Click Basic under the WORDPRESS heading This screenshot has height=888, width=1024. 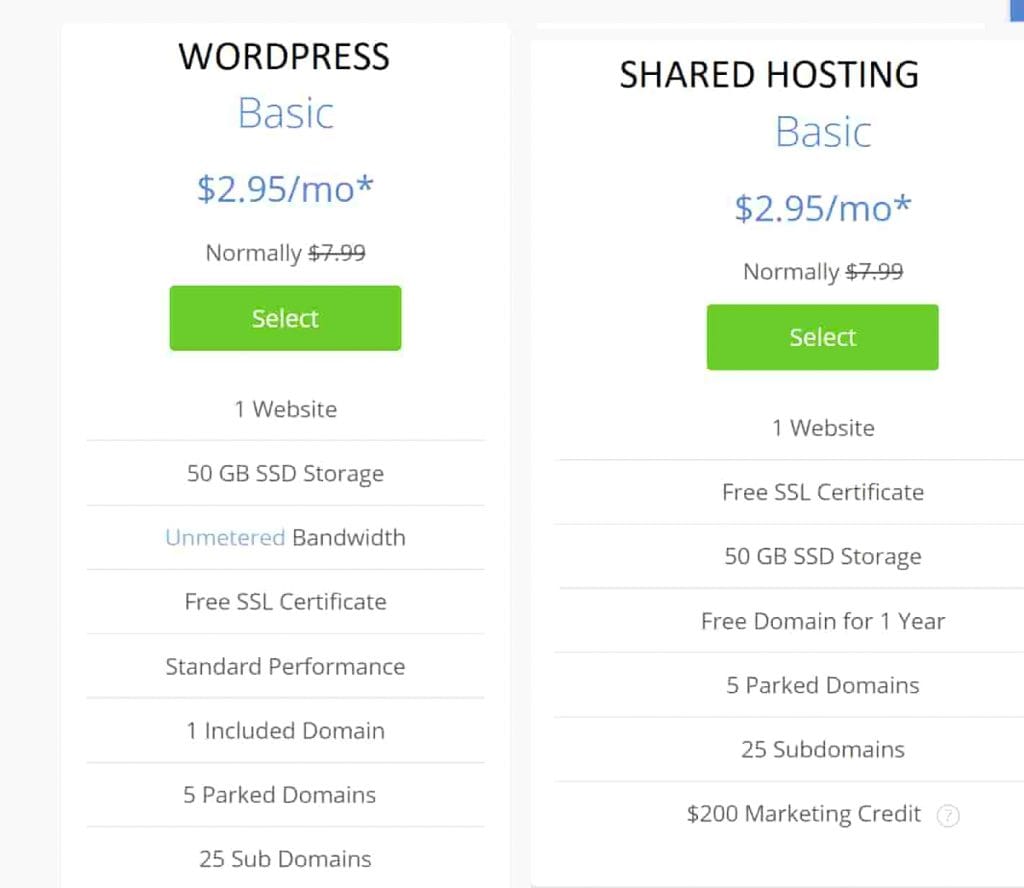click(285, 113)
